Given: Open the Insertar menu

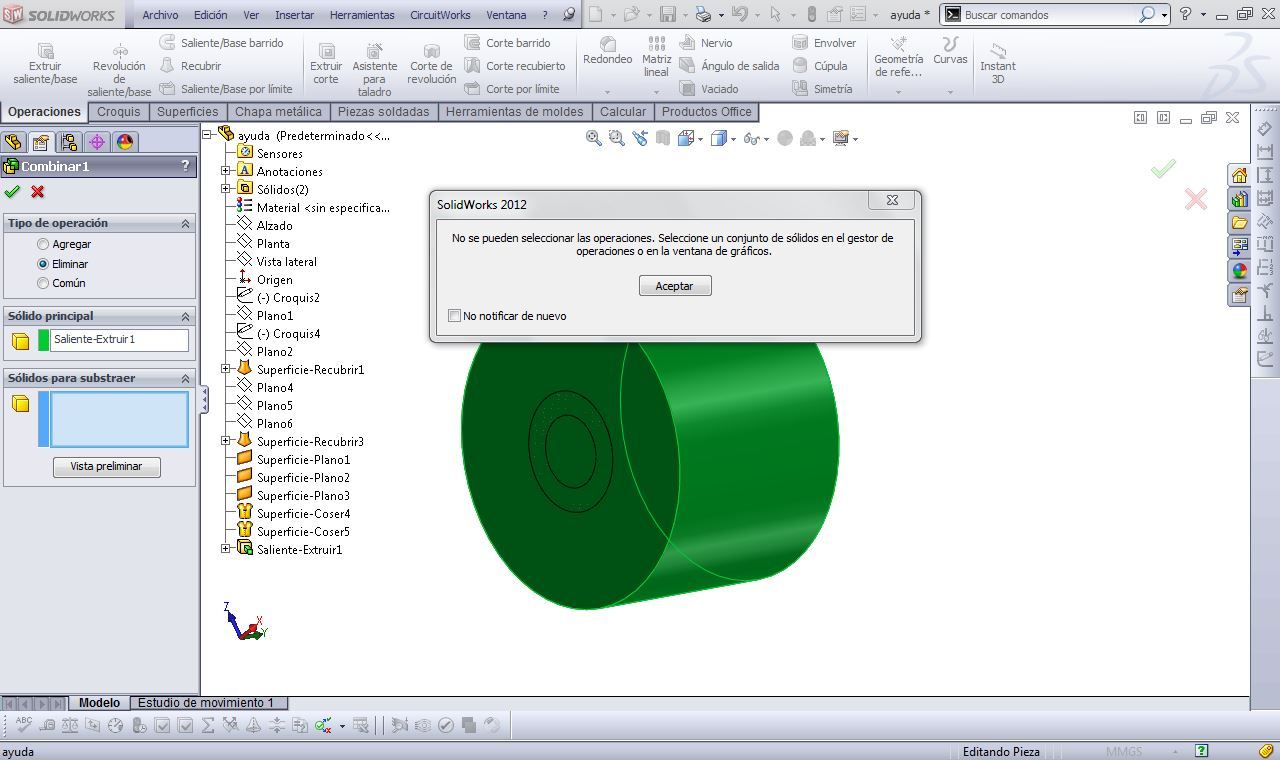Looking at the screenshot, I should tap(294, 15).
